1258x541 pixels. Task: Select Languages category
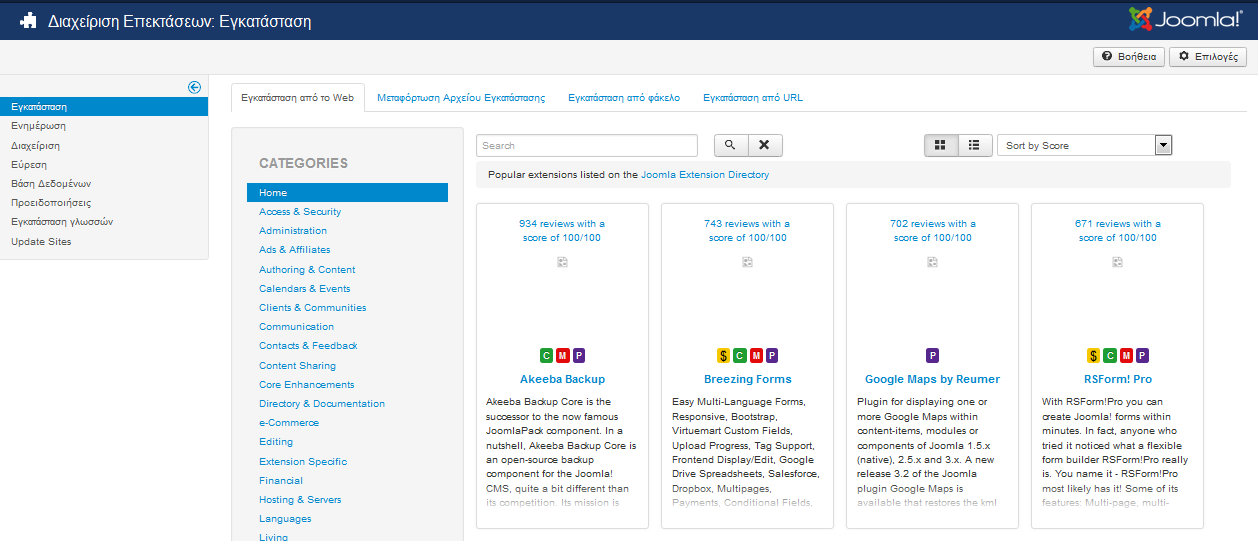pos(285,519)
